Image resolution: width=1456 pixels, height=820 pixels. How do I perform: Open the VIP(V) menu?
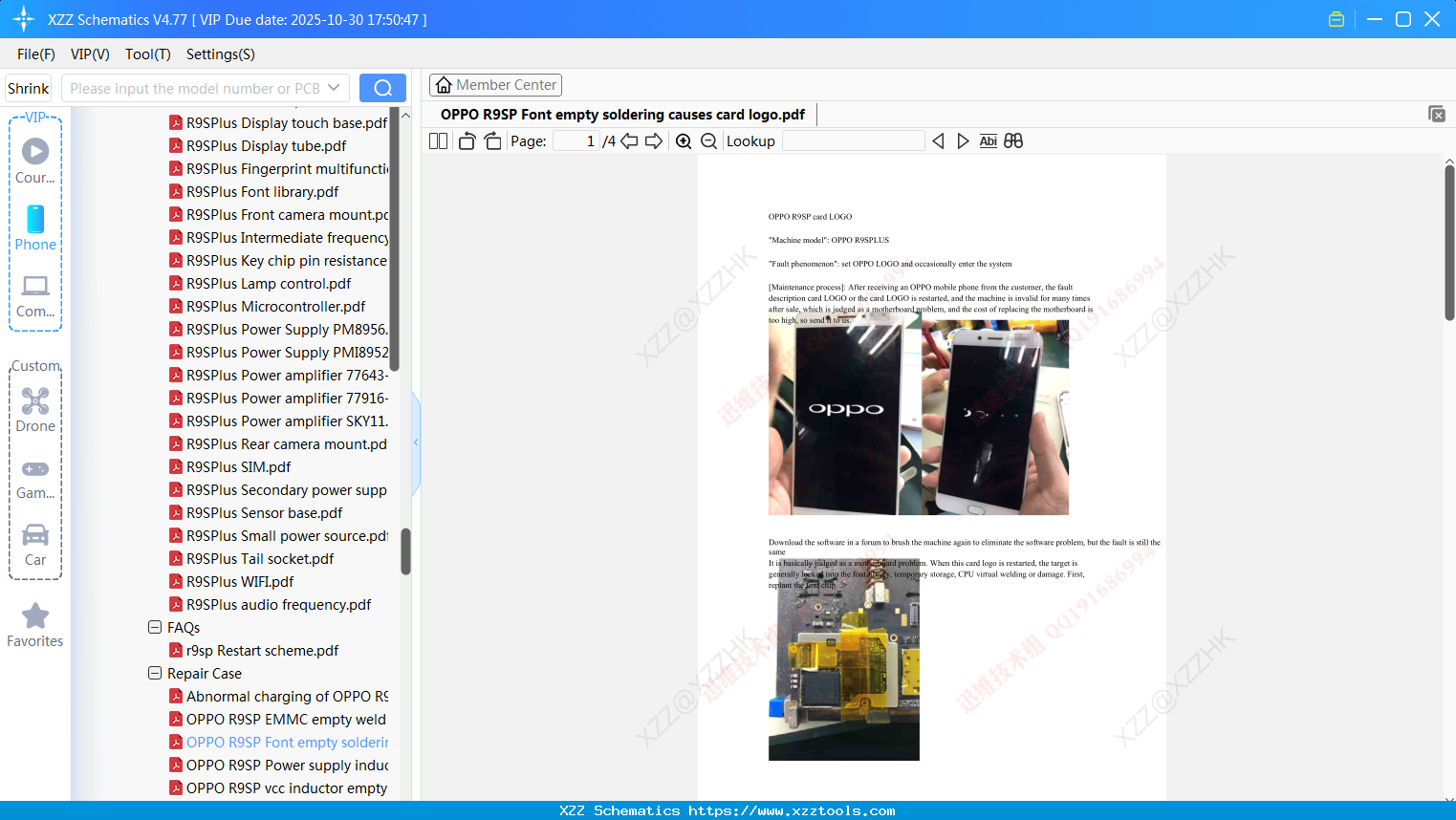click(90, 54)
